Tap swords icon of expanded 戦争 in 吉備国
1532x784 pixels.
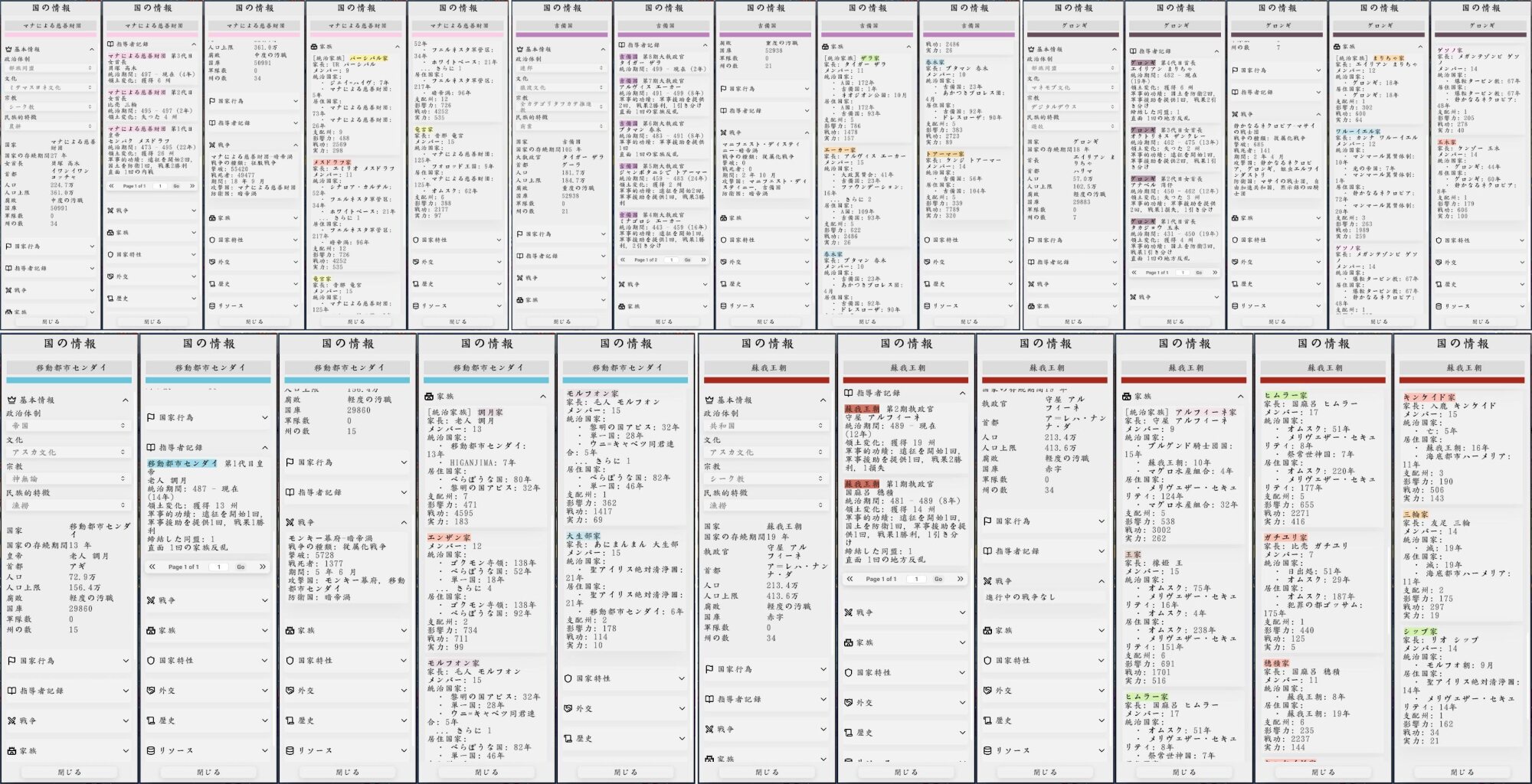click(724, 132)
